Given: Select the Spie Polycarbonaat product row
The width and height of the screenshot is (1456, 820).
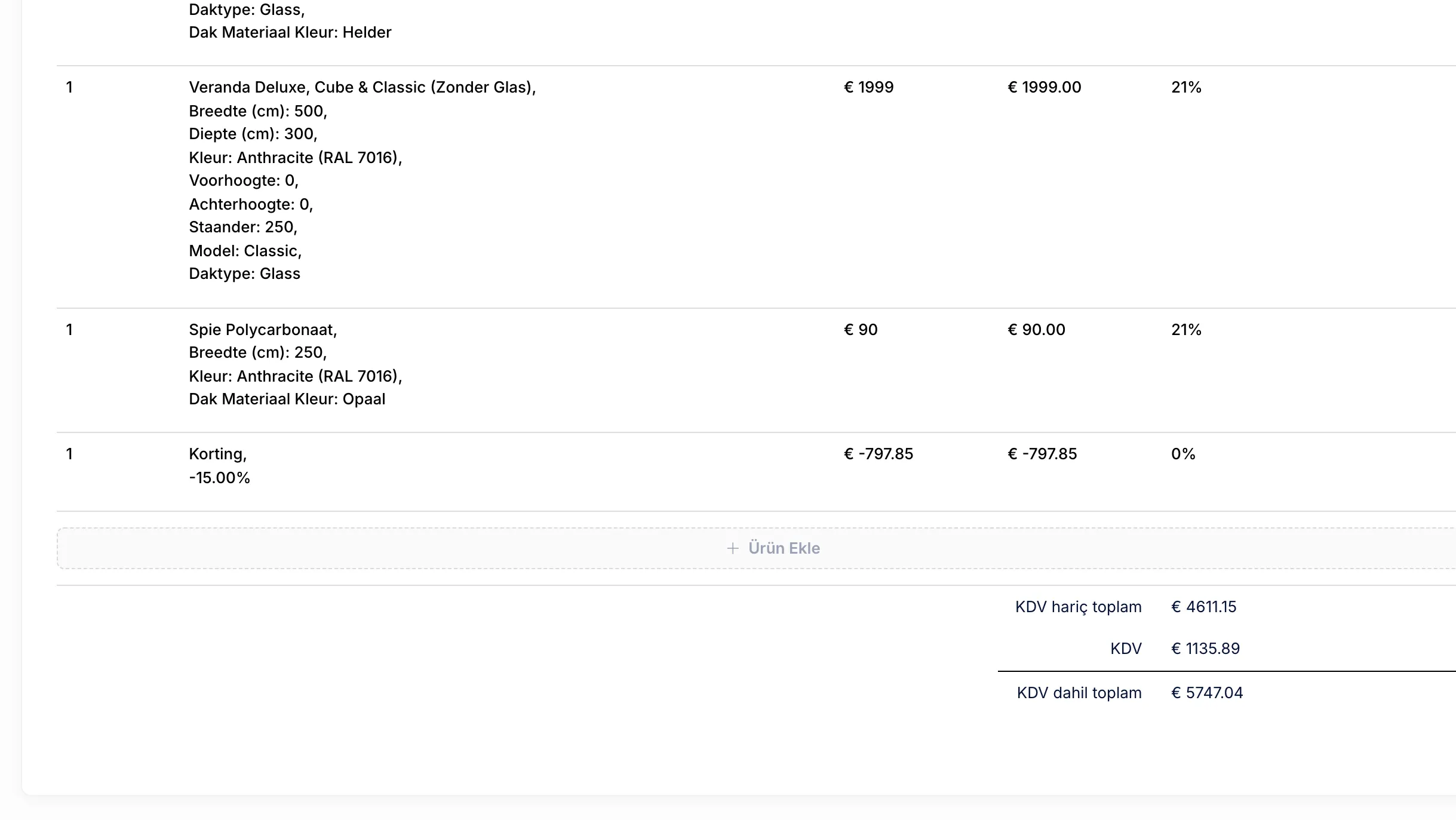Looking at the screenshot, I should [x=756, y=370].
